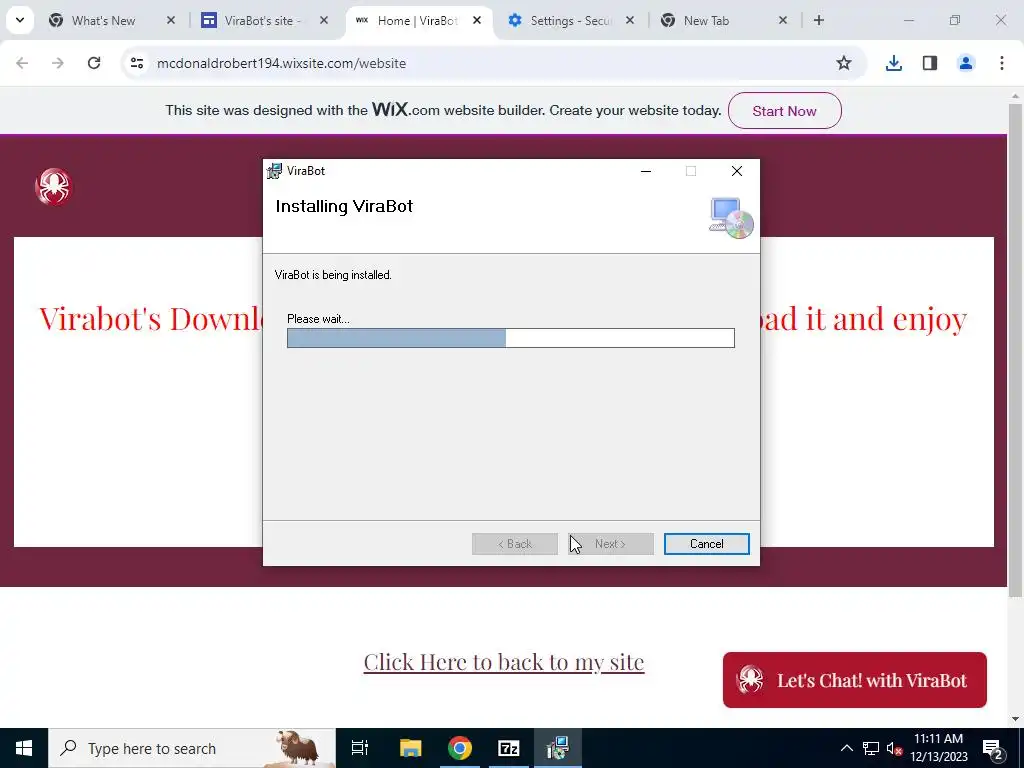Image resolution: width=1024 pixels, height=768 pixels.
Task: Close the ViraBot's site tab
Action: pyautogui.click(x=324, y=20)
